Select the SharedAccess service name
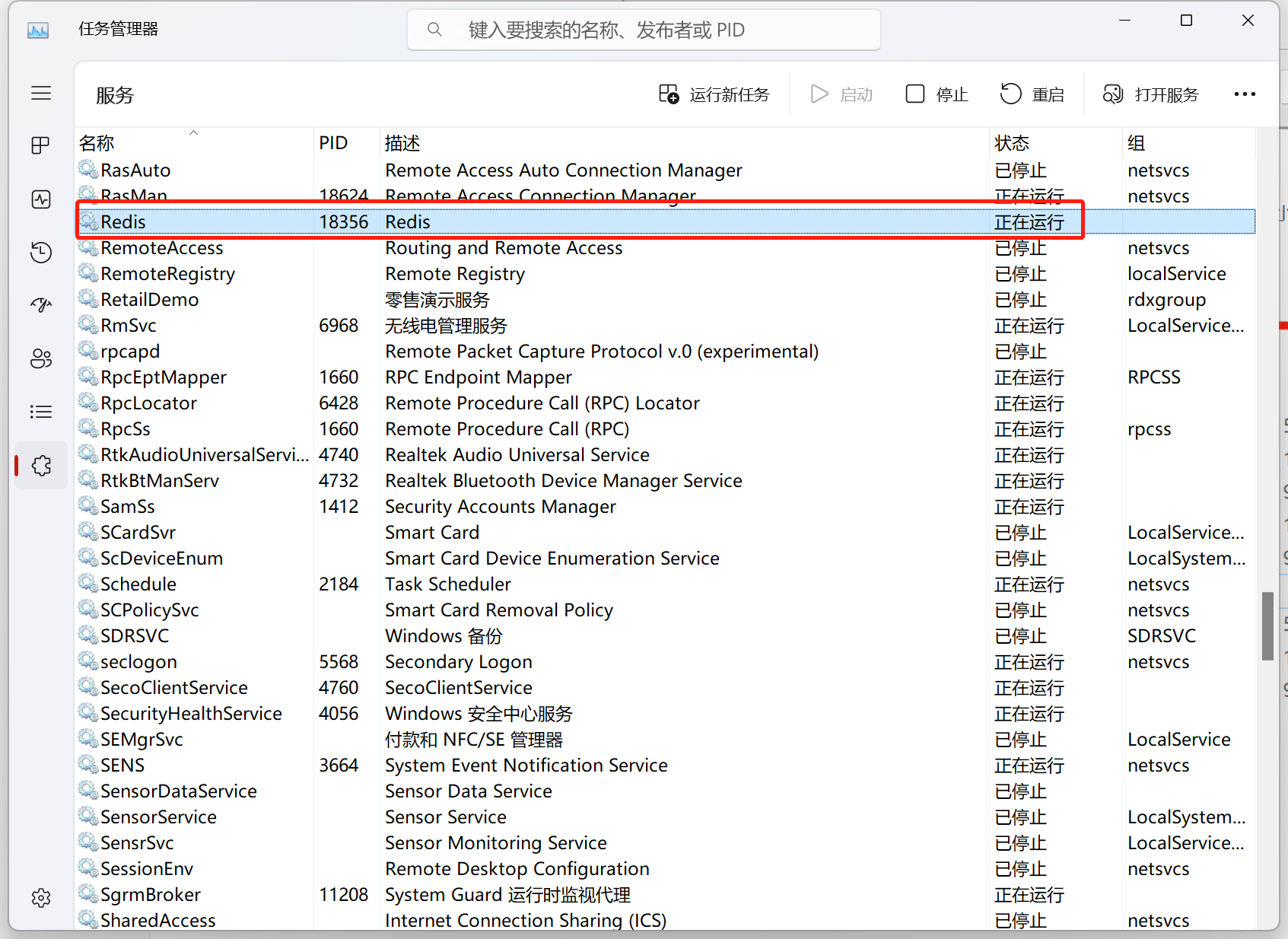Screen dimensions: 1288x939 click(x=158, y=921)
